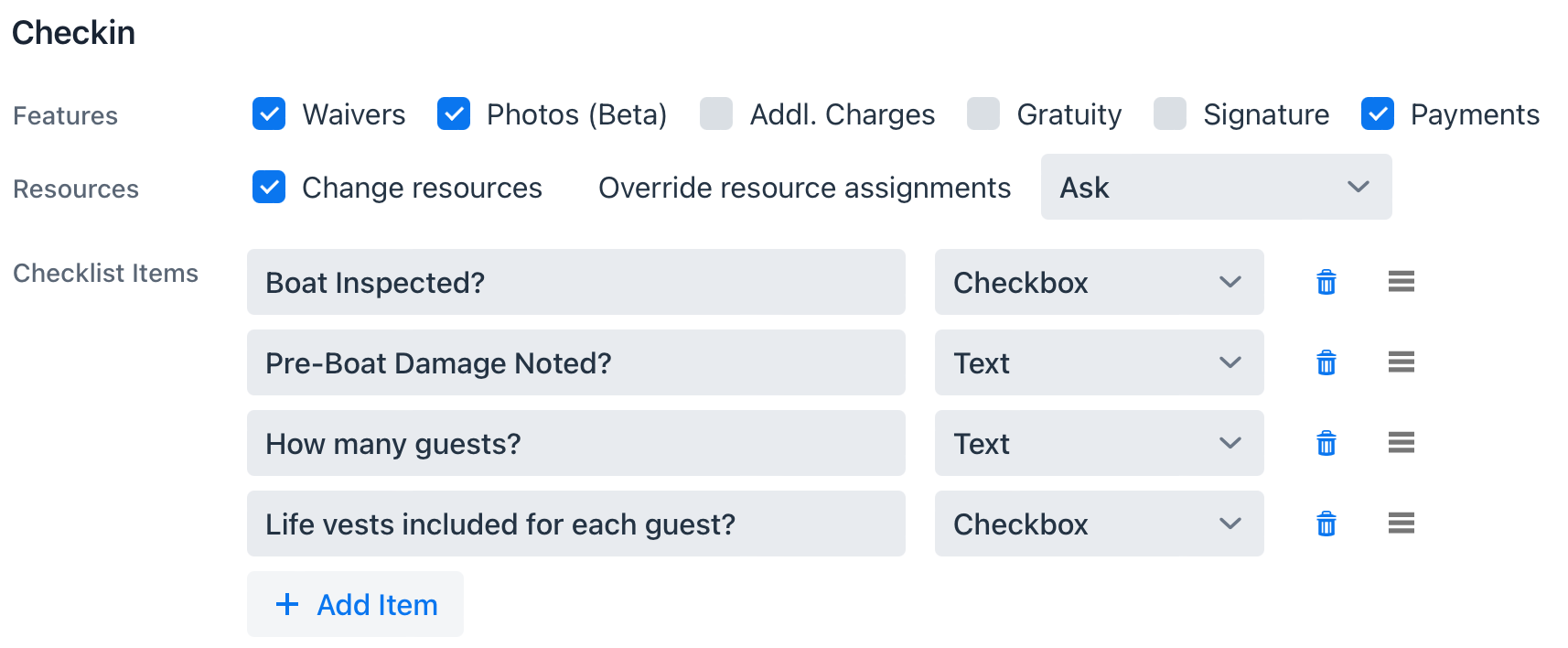Click the Pre-Boat Damage Noted text field

tap(576, 362)
